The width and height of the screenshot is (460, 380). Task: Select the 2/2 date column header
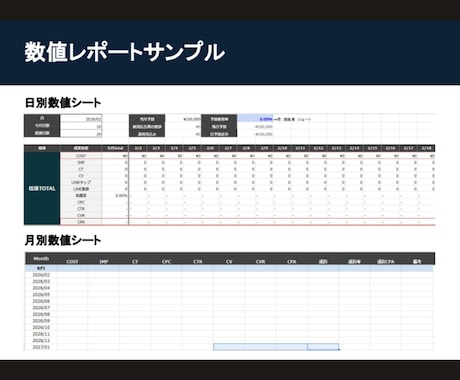[x=138, y=148]
